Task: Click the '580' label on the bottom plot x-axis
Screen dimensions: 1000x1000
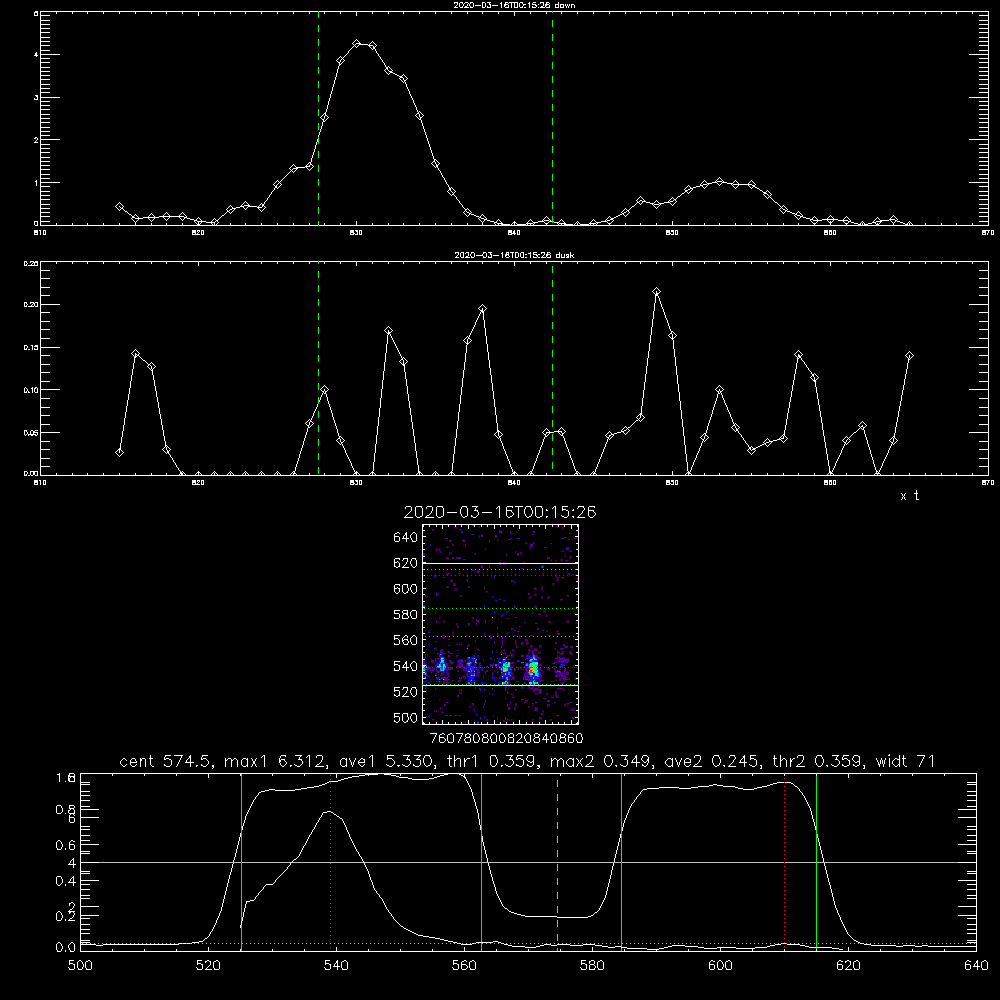Action: tap(592, 966)
